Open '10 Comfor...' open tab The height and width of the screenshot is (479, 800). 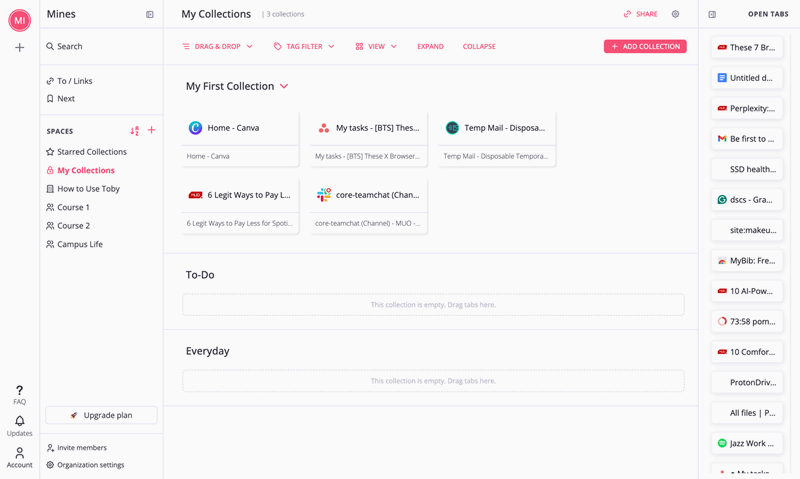(x=747, y=352)
